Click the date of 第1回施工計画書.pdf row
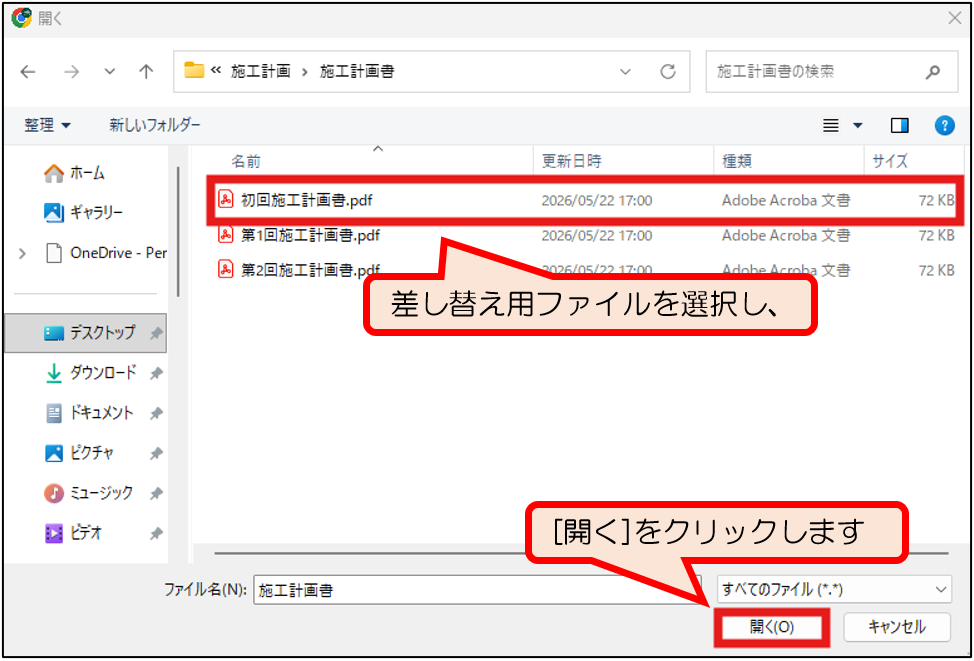974x661 pixels. [x=596, y=235]
